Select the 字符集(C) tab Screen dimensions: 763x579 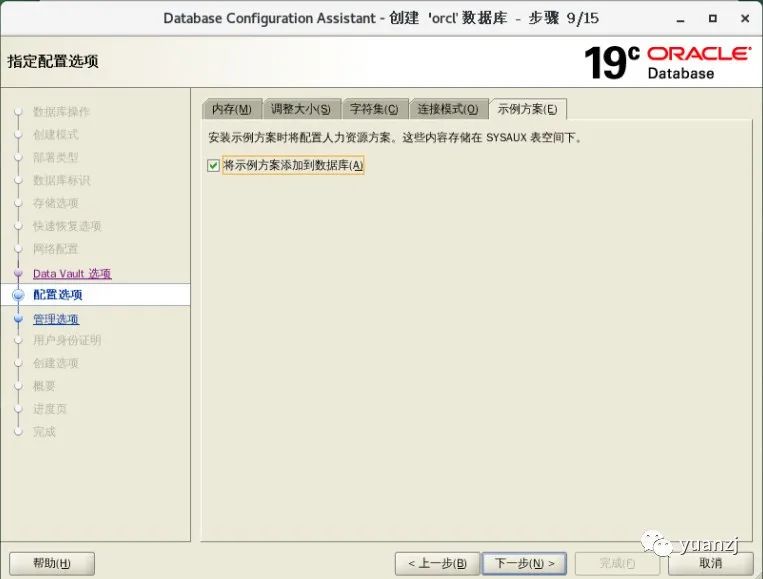(x=374, y=109)
